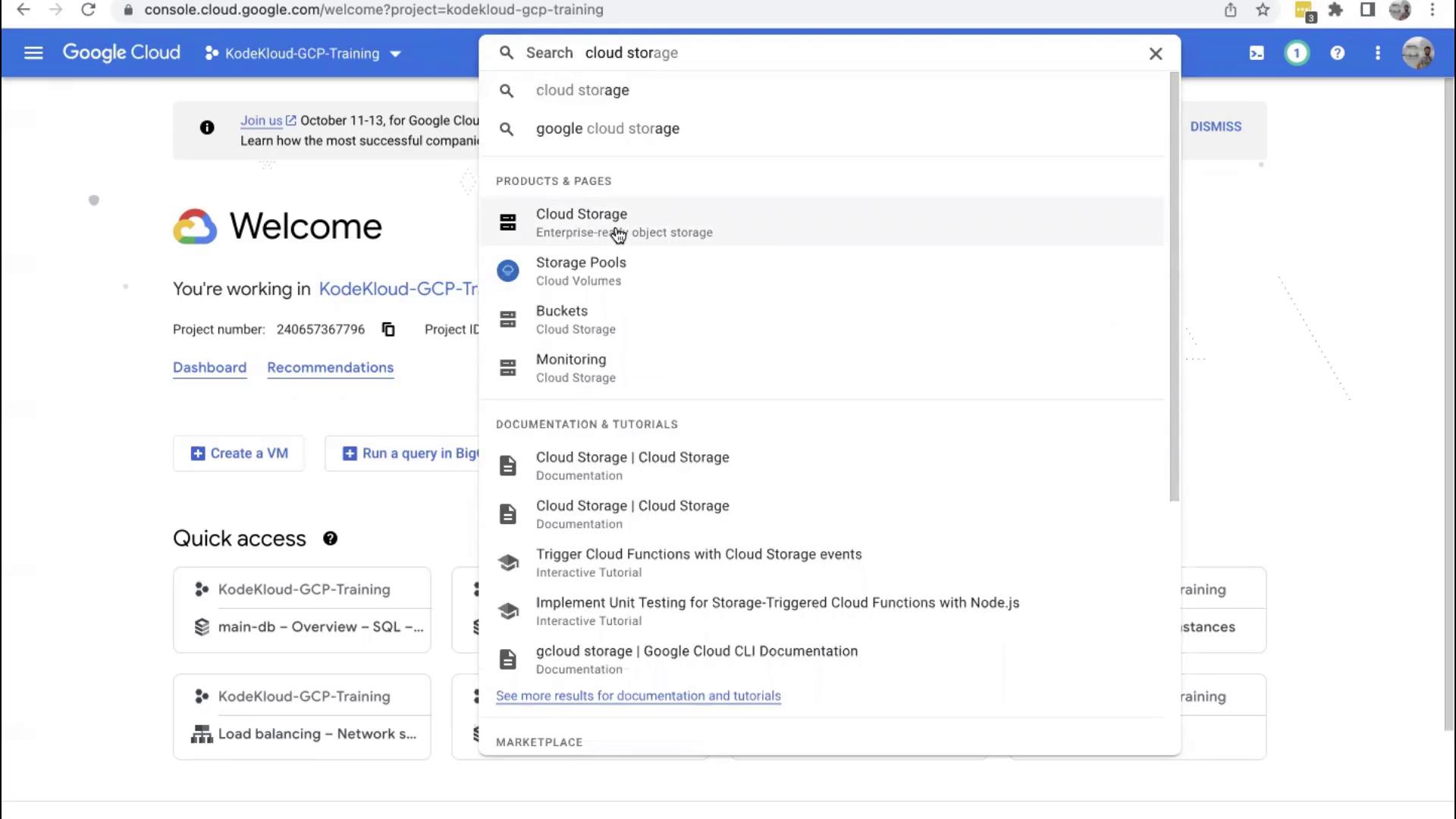This screenshot has height=819, width=1456.
Task: Switch to the Recommendations tab
Action: coord(330,368)
